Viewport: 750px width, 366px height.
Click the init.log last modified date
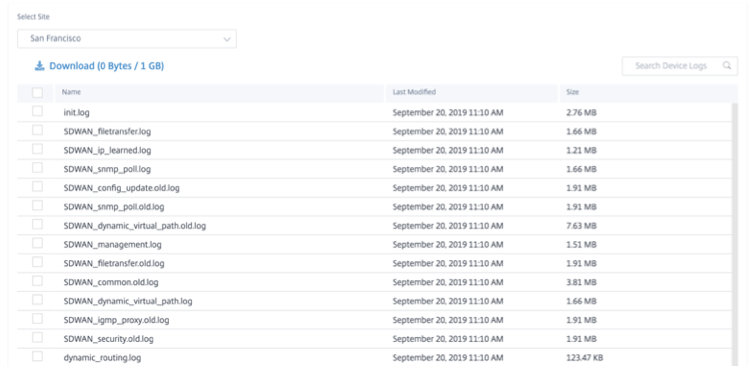click(x=448, y=113)
